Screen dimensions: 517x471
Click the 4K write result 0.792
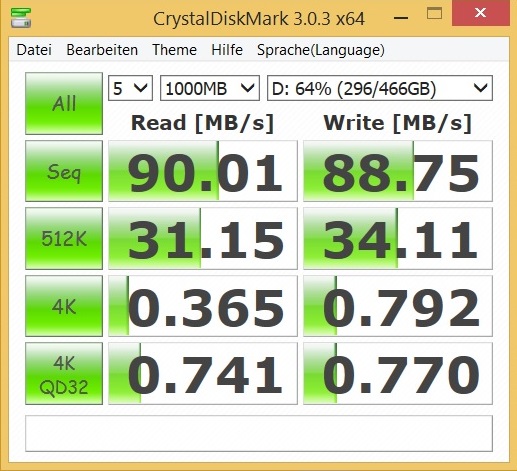click(398, 306)
